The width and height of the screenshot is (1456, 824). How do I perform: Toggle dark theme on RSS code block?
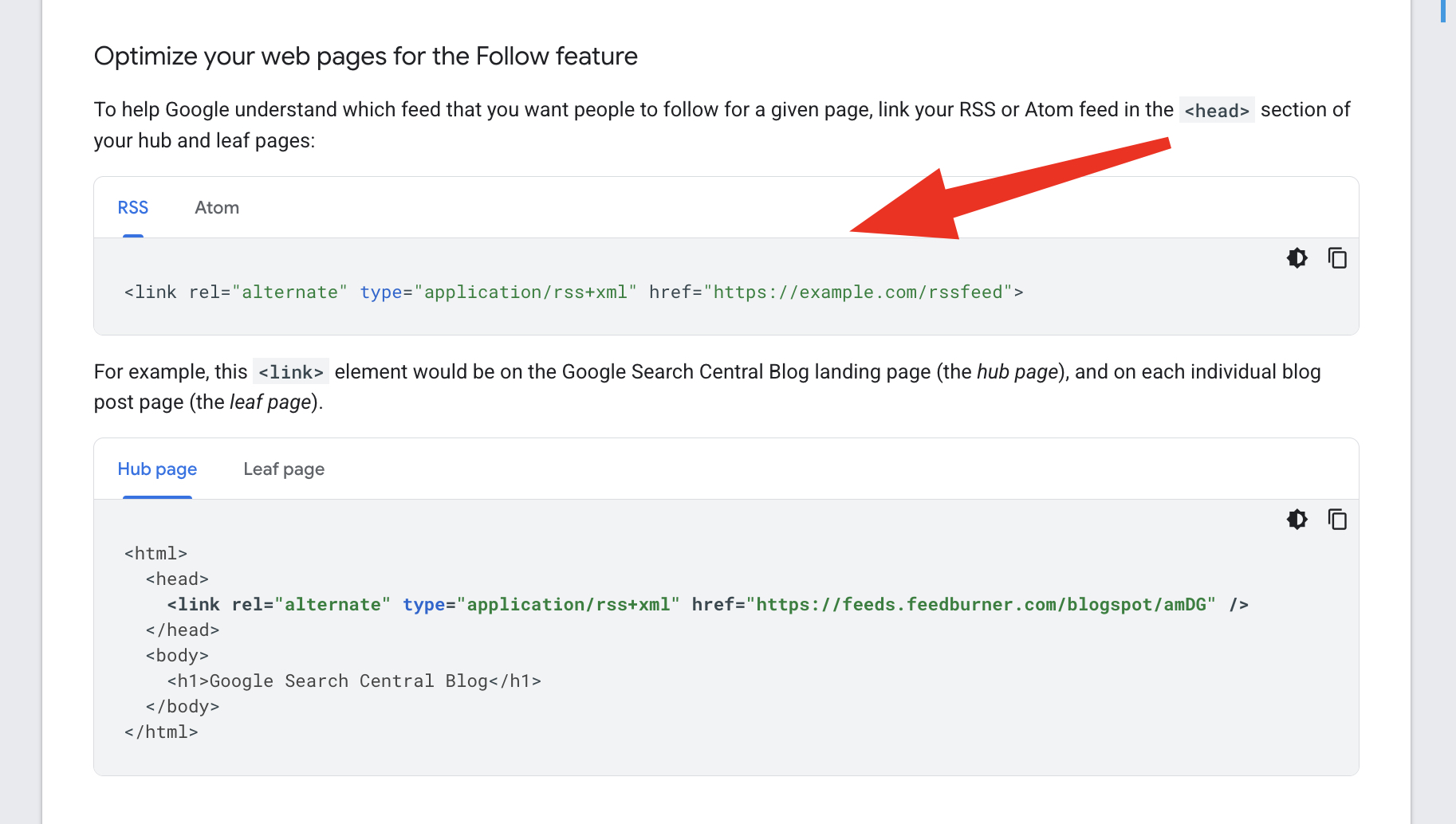click(x=1297, y=258)
